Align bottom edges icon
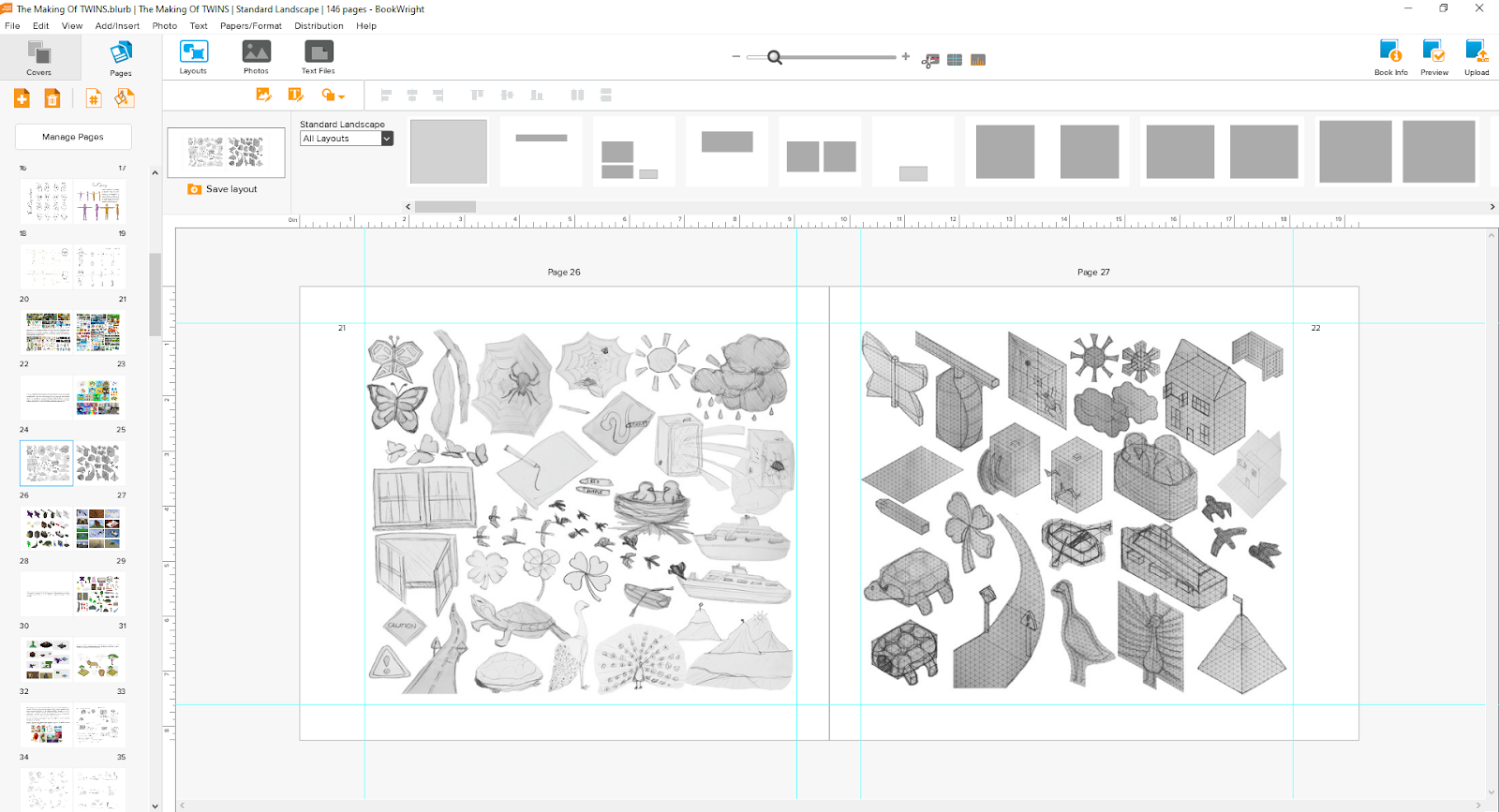Image resolution: width=1499 pixels, height=812 pixels. pos(537,95)
